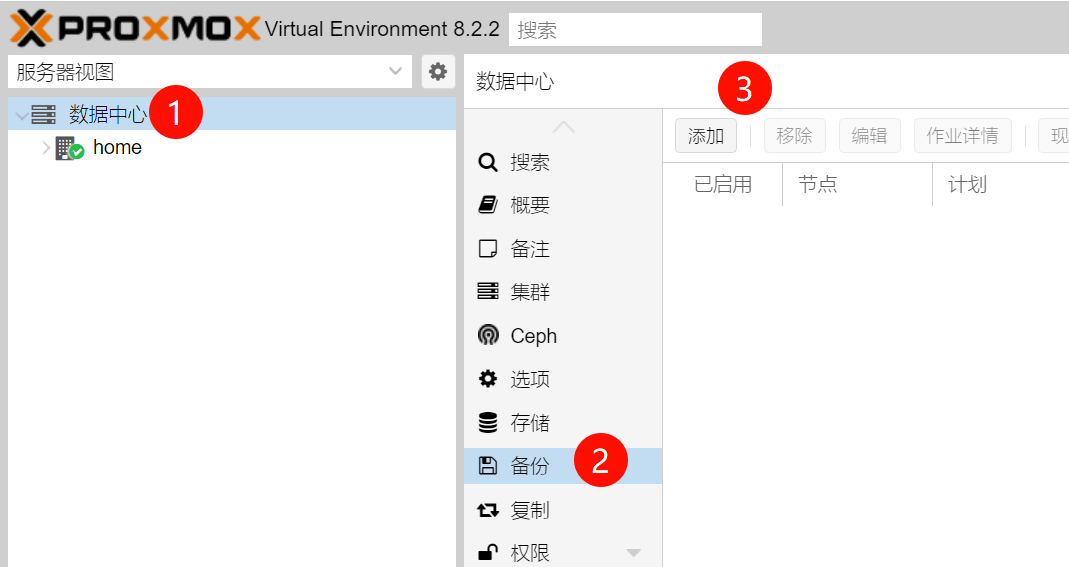Click the 作业详情 button
1069x567 pixels.
(962, 136)
